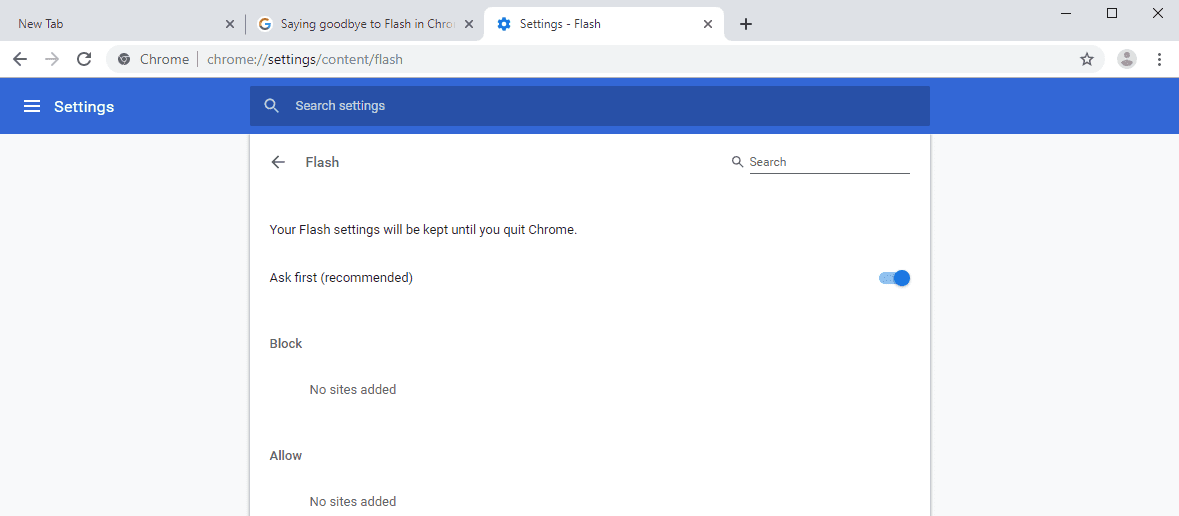Click the address bar URL chrome://settings/content/flash
The width and height of the screenshot is (1179, 516).
(x=305, y=59)
